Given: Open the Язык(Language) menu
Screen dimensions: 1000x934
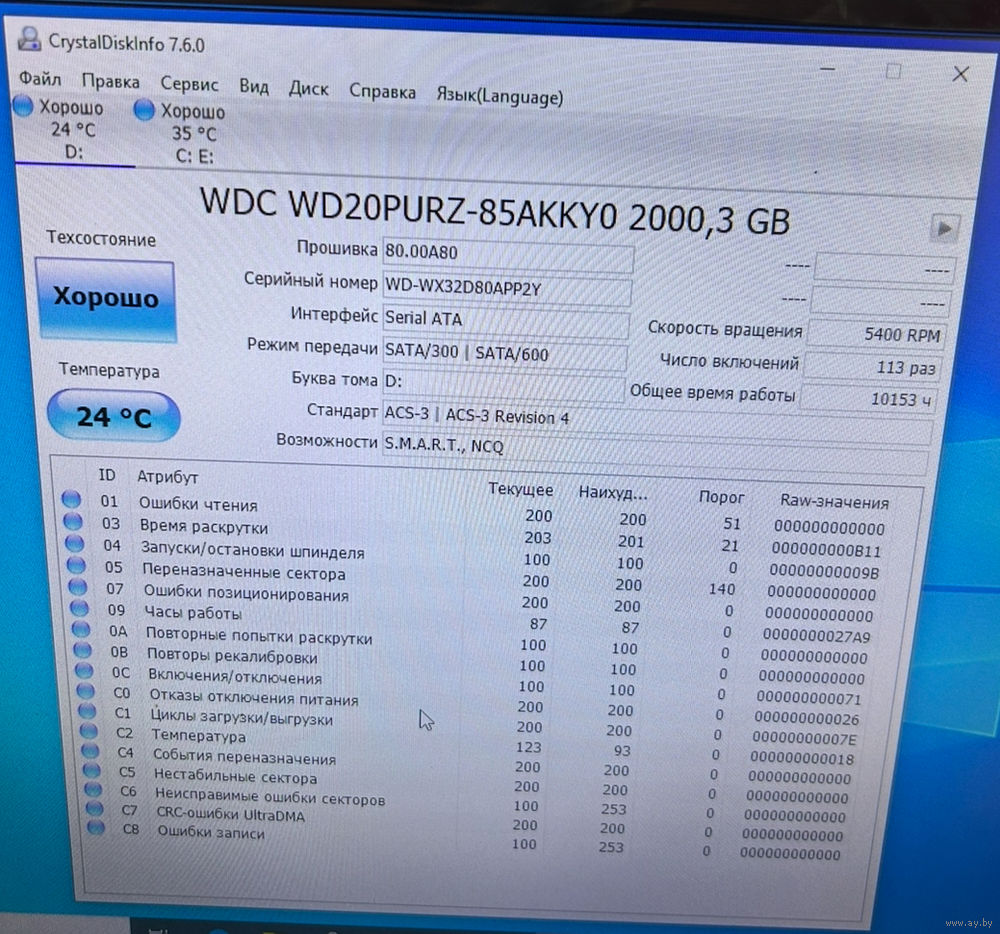Looking at the screenshot, I should click(499, 96).
